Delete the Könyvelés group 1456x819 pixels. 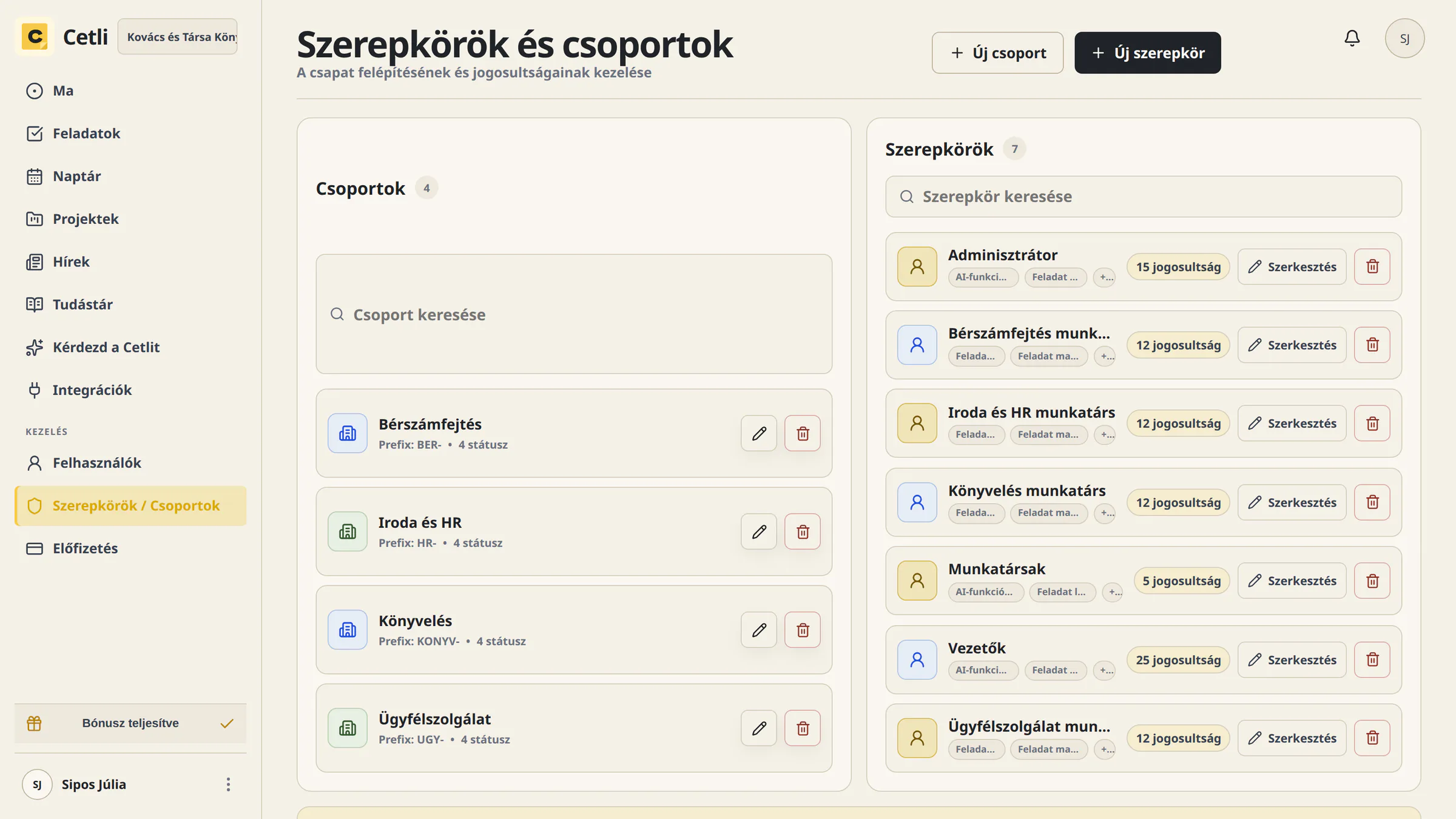click(x=803, y=630)
